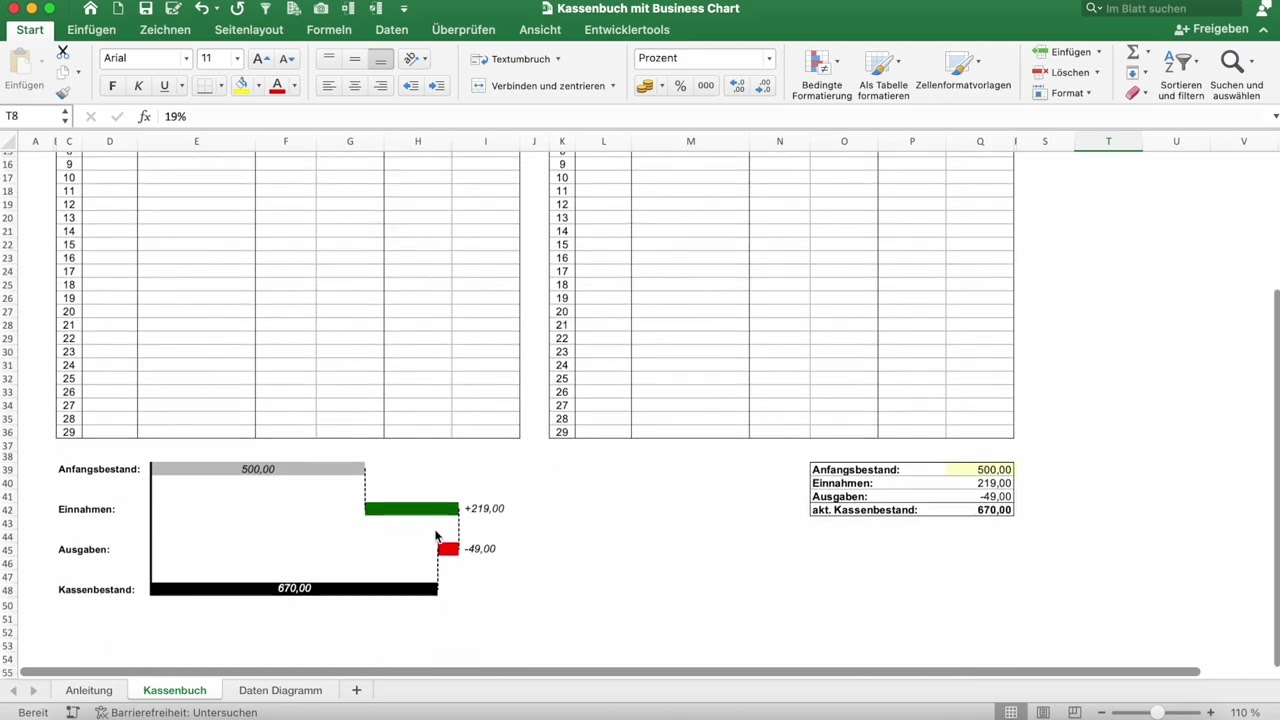Copy formatting with the format painter brush
The image size is (1280, 720).
(63, 93)
